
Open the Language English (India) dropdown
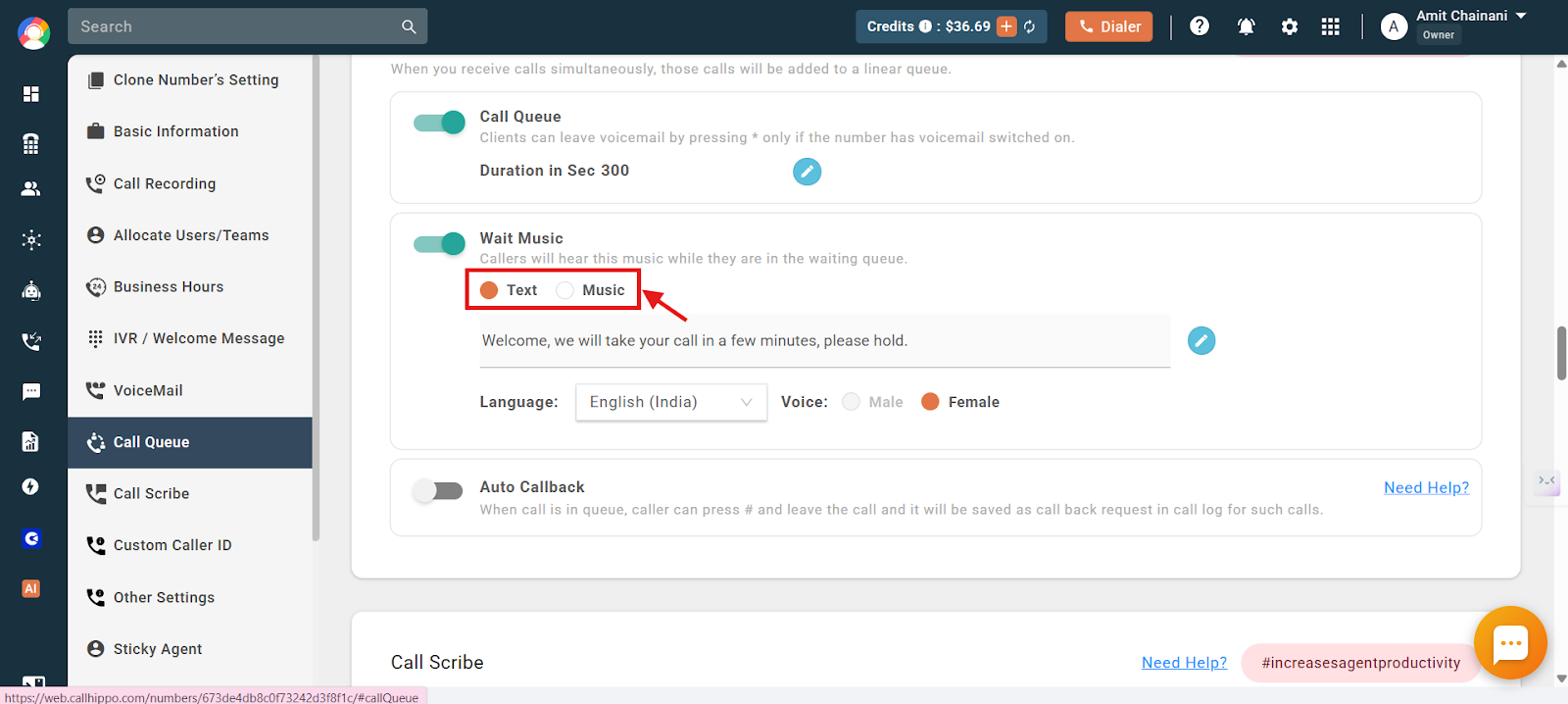pyautogui.click(x=671, y=402)
